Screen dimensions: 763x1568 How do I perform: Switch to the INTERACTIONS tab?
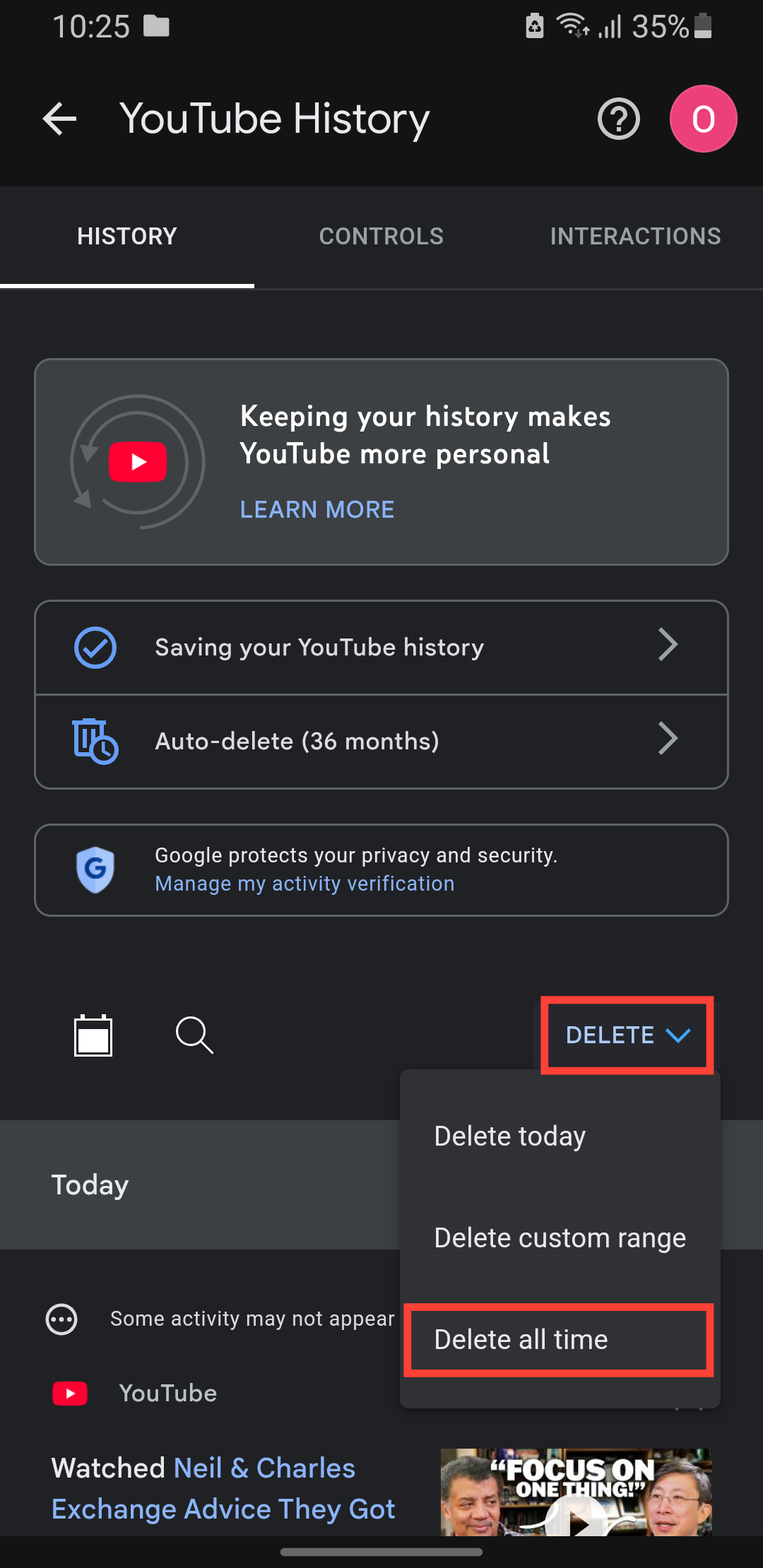(x=635, y=236)
